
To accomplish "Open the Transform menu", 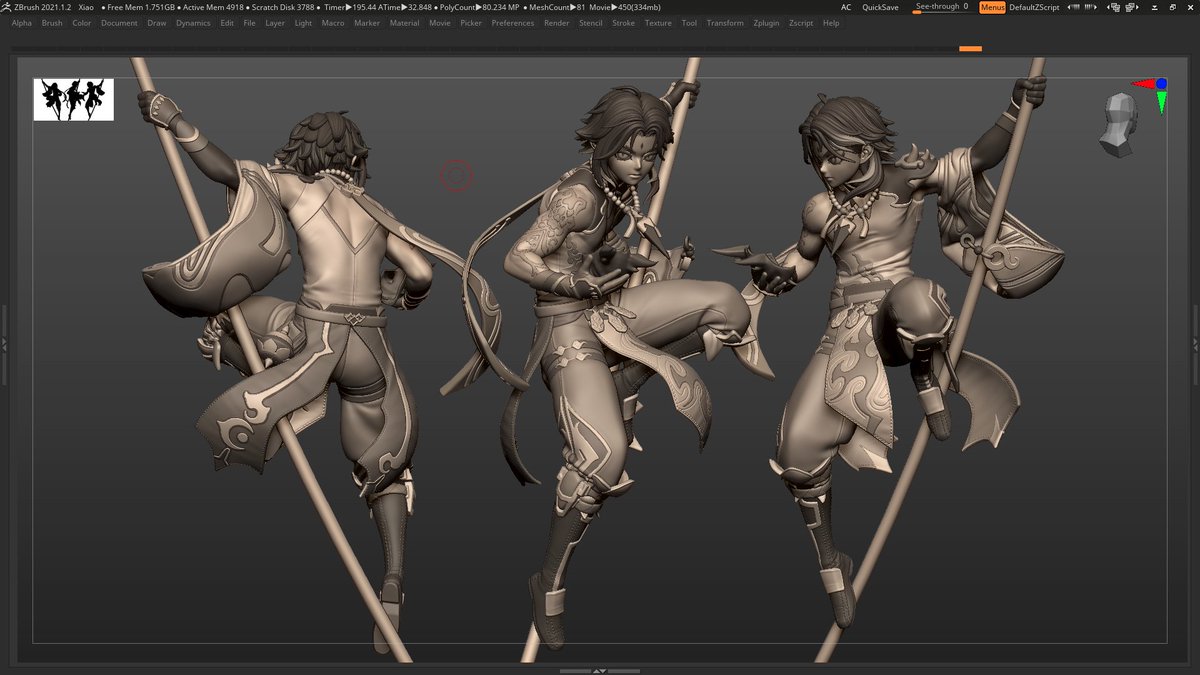I will point(725,23).
